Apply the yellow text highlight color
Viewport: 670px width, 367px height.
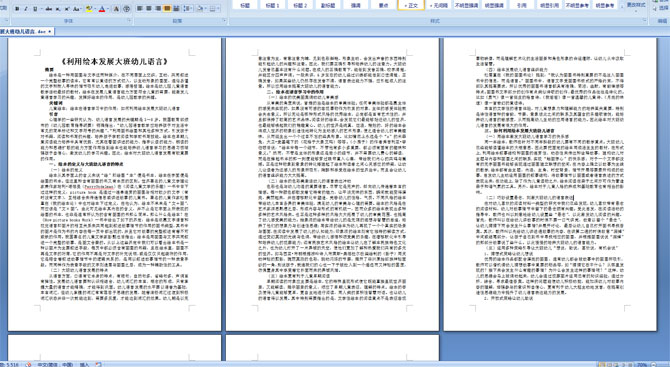pos(89,9)
